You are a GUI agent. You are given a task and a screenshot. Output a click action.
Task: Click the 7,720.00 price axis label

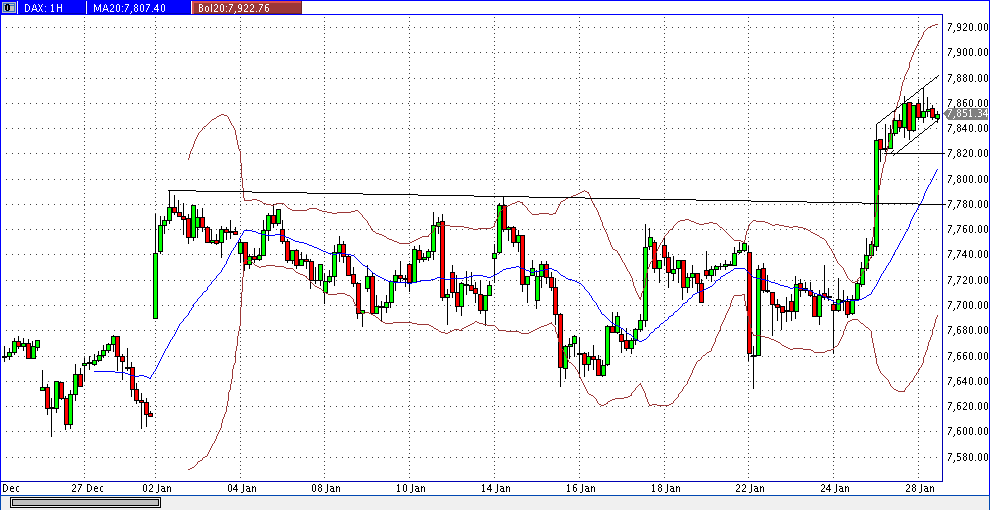(x=967, y=280)
